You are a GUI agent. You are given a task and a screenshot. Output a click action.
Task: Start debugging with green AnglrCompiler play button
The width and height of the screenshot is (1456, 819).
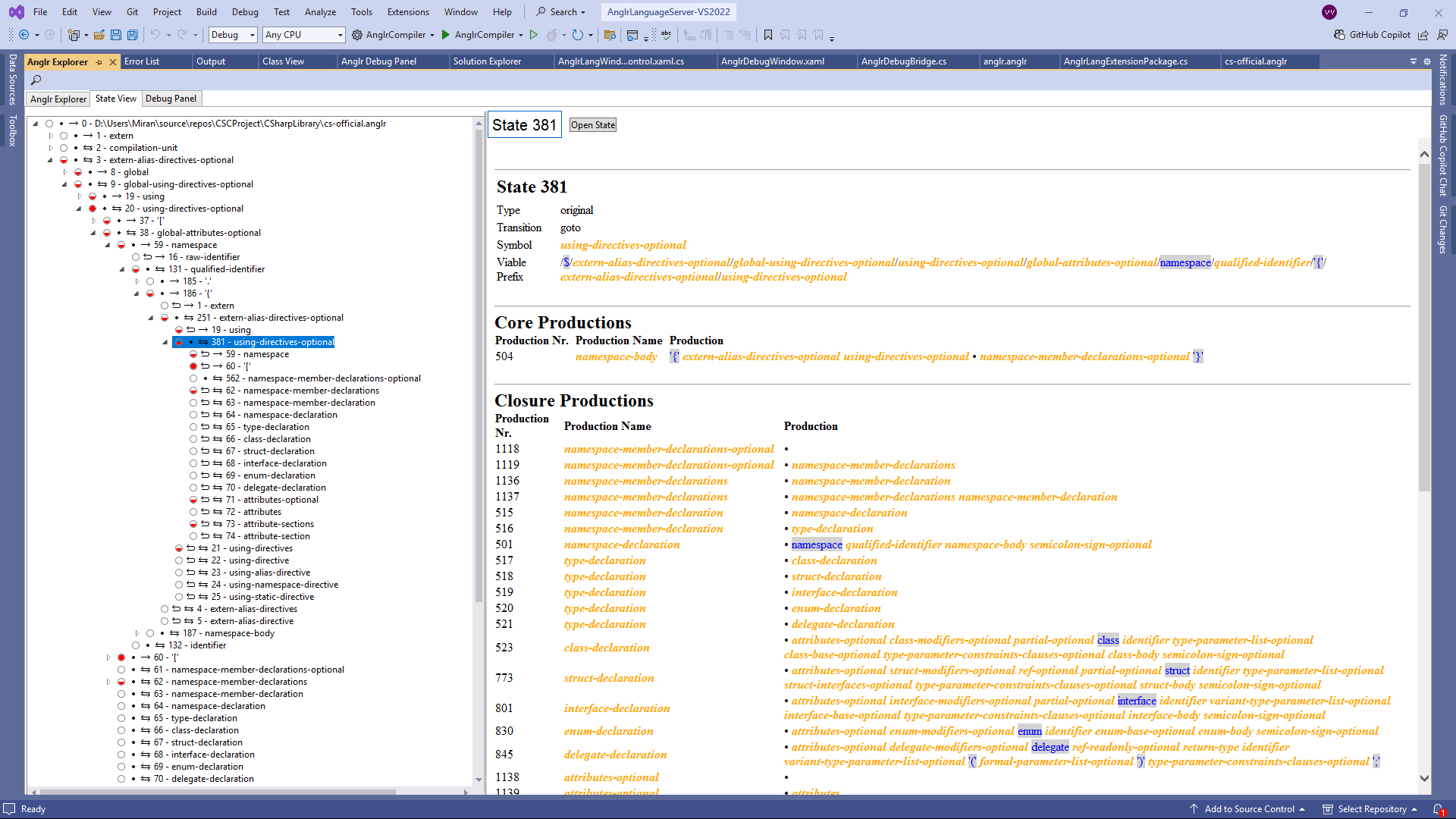coord(446,35)
